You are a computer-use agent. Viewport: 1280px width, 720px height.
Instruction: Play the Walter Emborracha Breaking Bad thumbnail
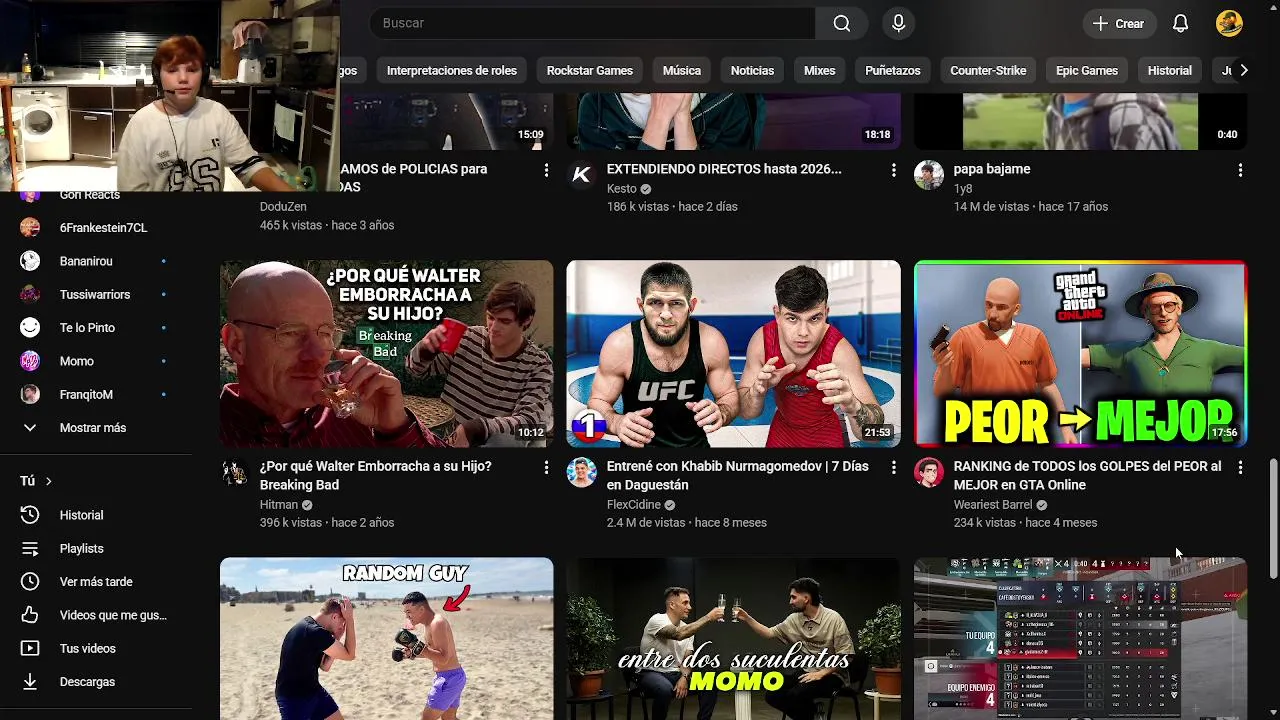[x=386, y=354]
